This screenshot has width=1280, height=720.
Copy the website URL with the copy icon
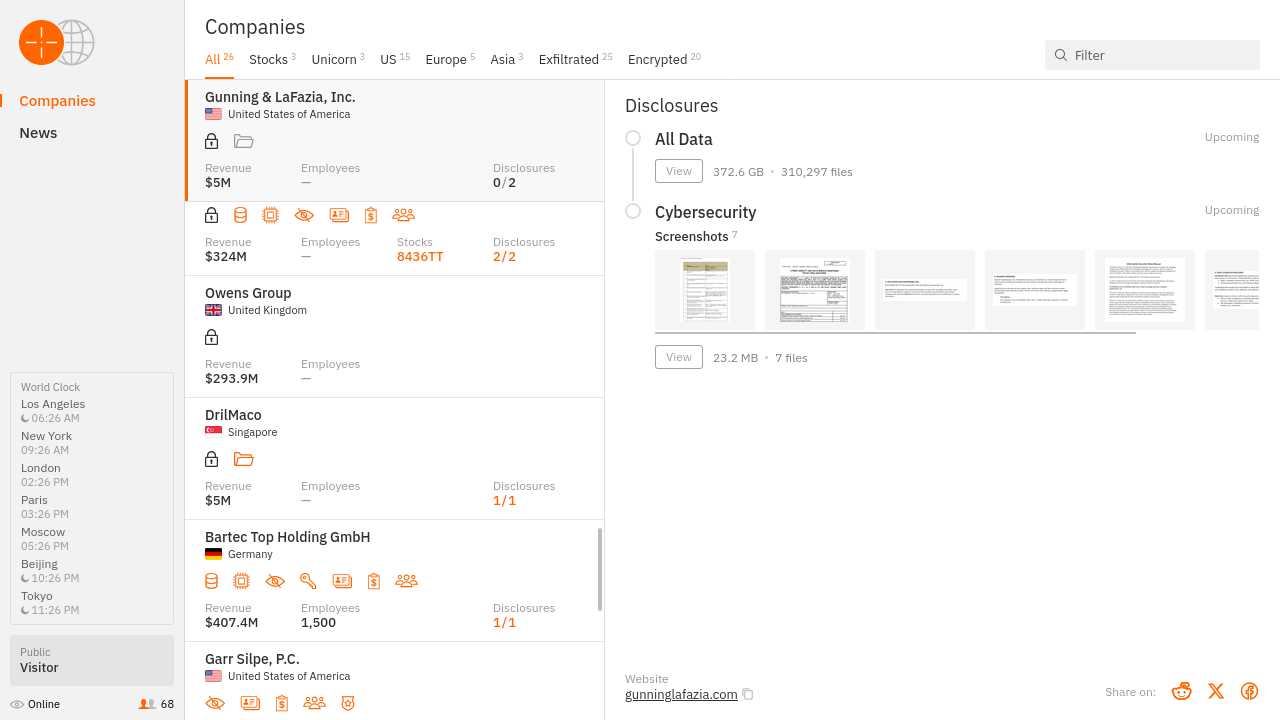coord(748,694)
